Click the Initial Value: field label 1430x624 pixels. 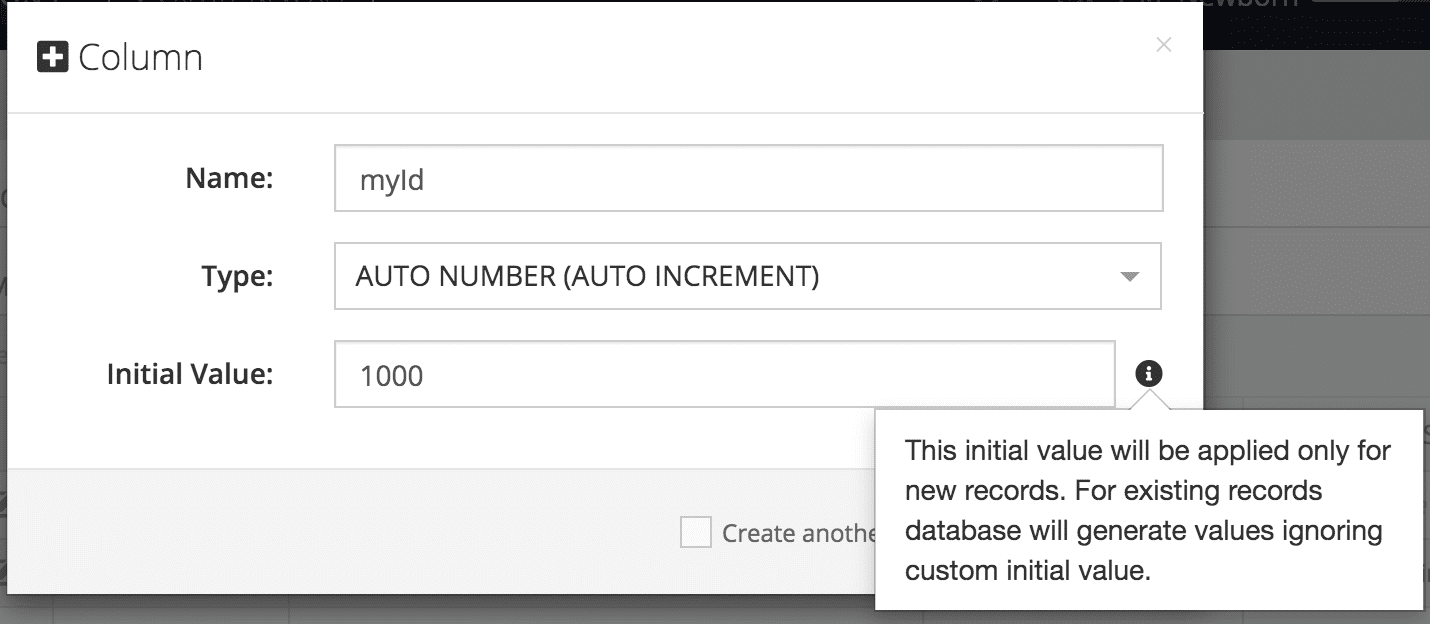click(x=190, y=374)
